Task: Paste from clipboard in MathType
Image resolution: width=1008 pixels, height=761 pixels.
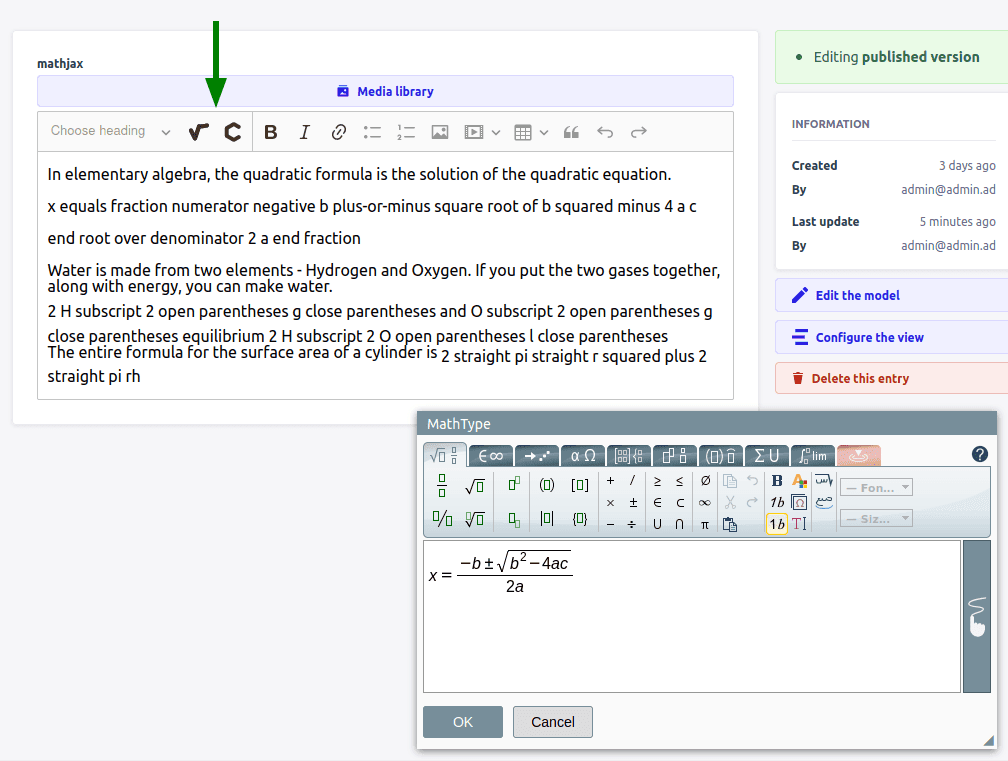Action: [730, 524]
